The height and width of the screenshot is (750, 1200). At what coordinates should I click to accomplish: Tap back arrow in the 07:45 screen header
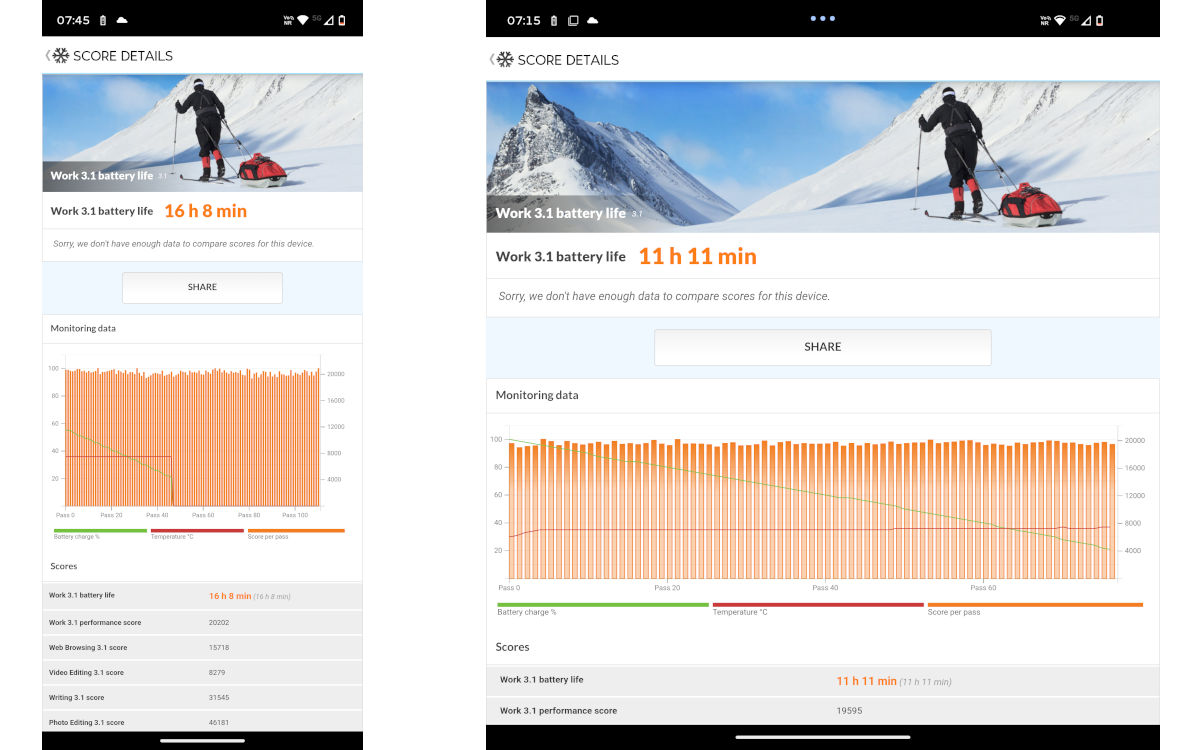click(46, 56)
